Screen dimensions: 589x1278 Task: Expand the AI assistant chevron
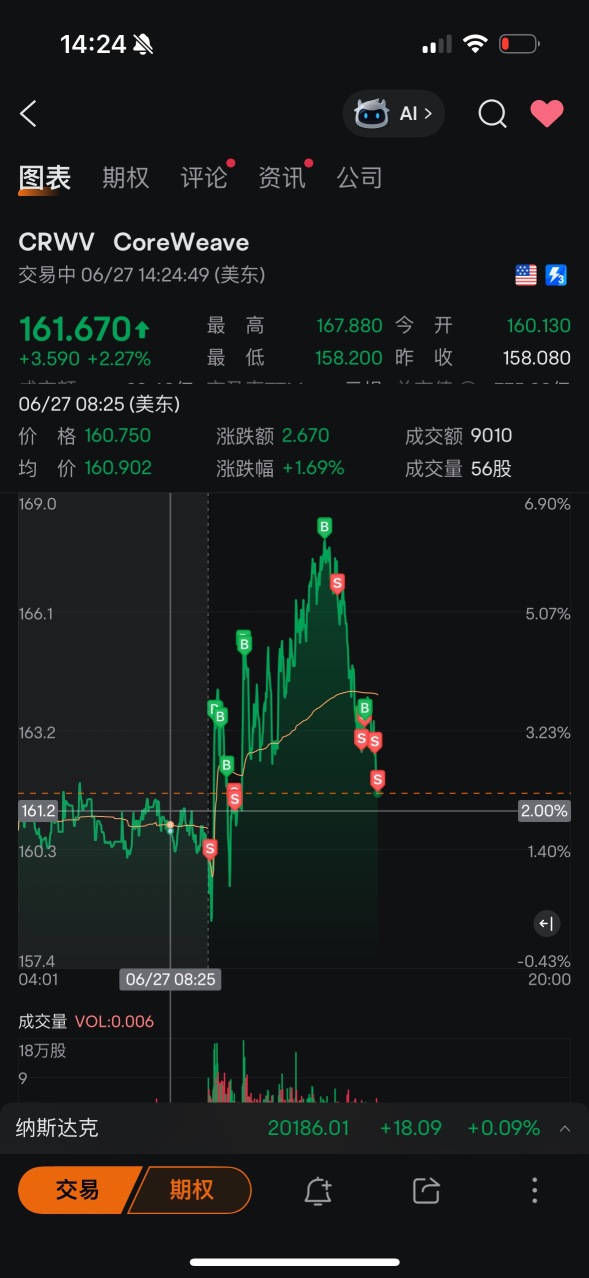(x=429, y=114)
